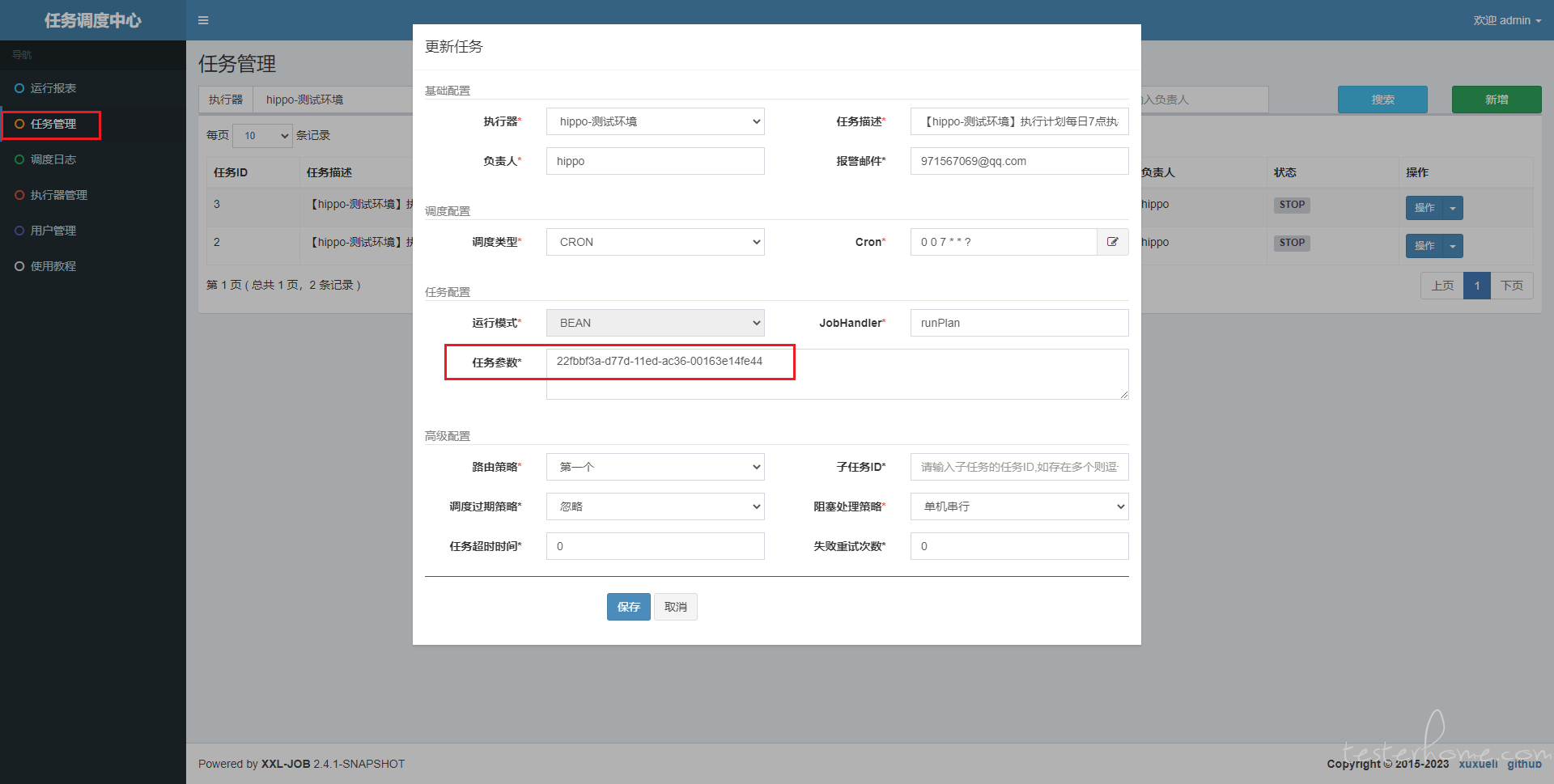Click the 任务超时时间 input field
This screenshot has height=784, width=1554.
[656, 546]
